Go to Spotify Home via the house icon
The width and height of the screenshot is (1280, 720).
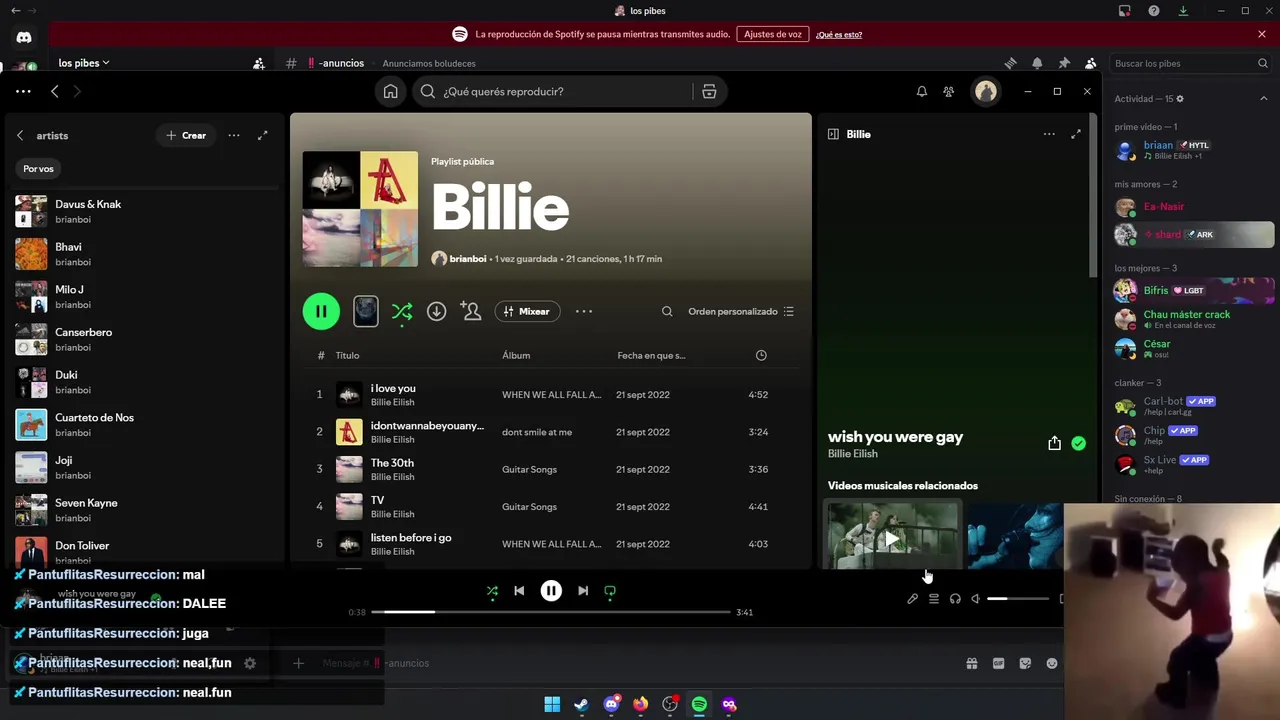390,91
